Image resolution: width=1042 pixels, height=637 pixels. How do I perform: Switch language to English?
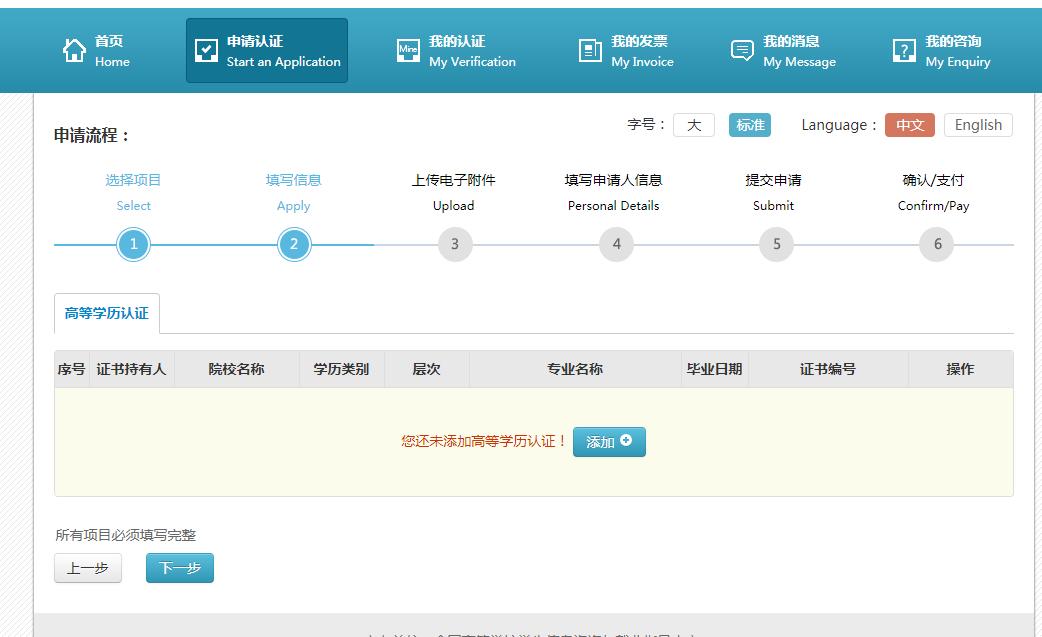pos(977,124)
